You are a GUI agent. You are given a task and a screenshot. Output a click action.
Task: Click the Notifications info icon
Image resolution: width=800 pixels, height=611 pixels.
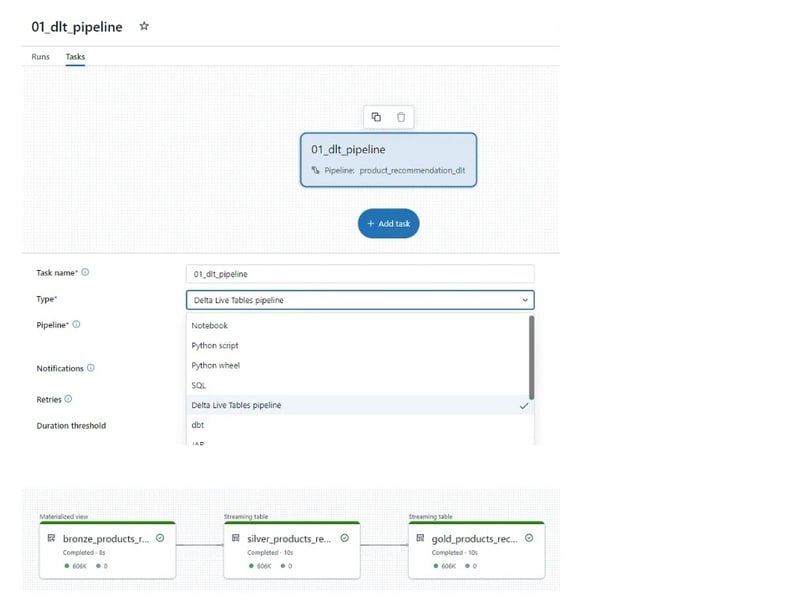91,368
